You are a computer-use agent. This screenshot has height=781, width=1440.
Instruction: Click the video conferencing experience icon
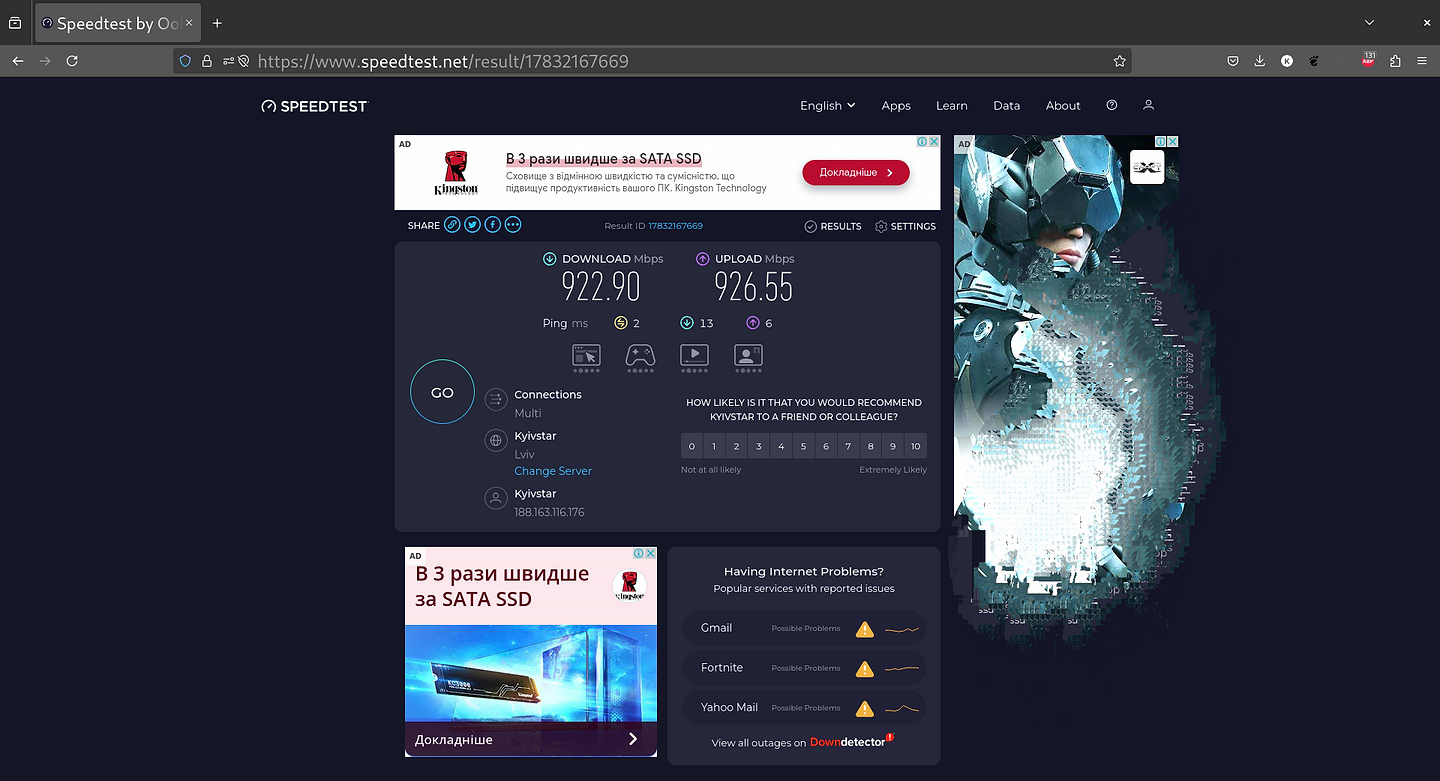point(748,355)
